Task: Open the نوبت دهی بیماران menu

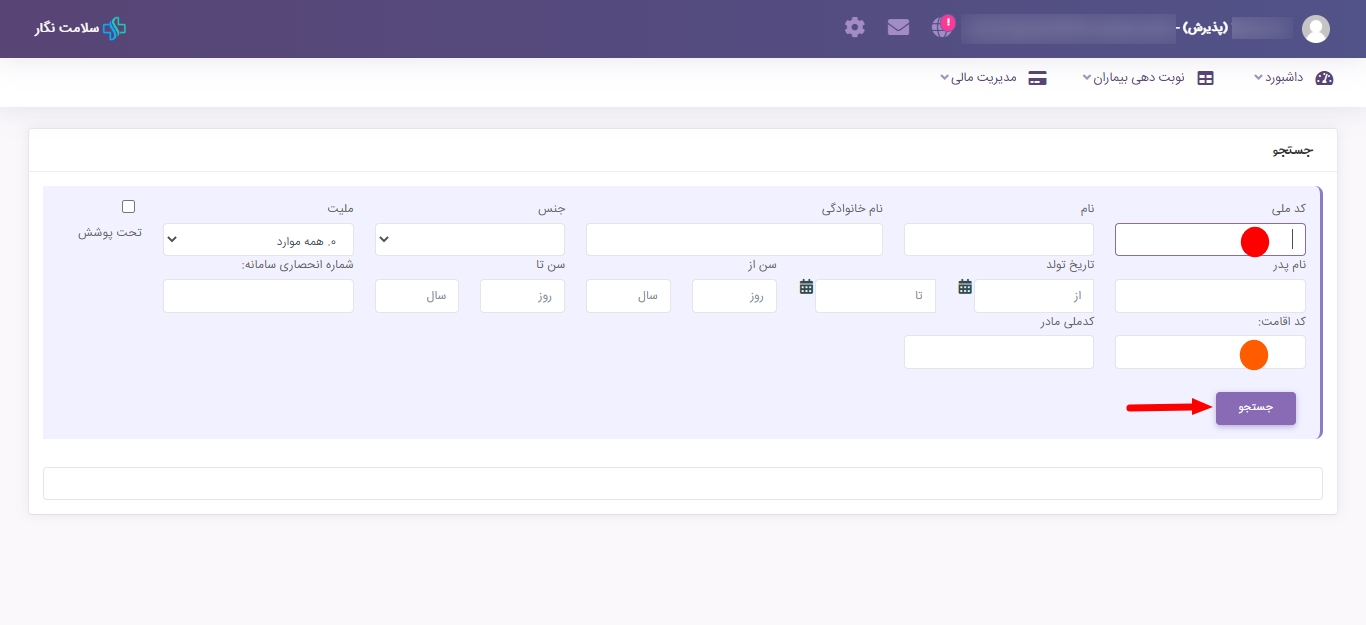Action: 1133,78
